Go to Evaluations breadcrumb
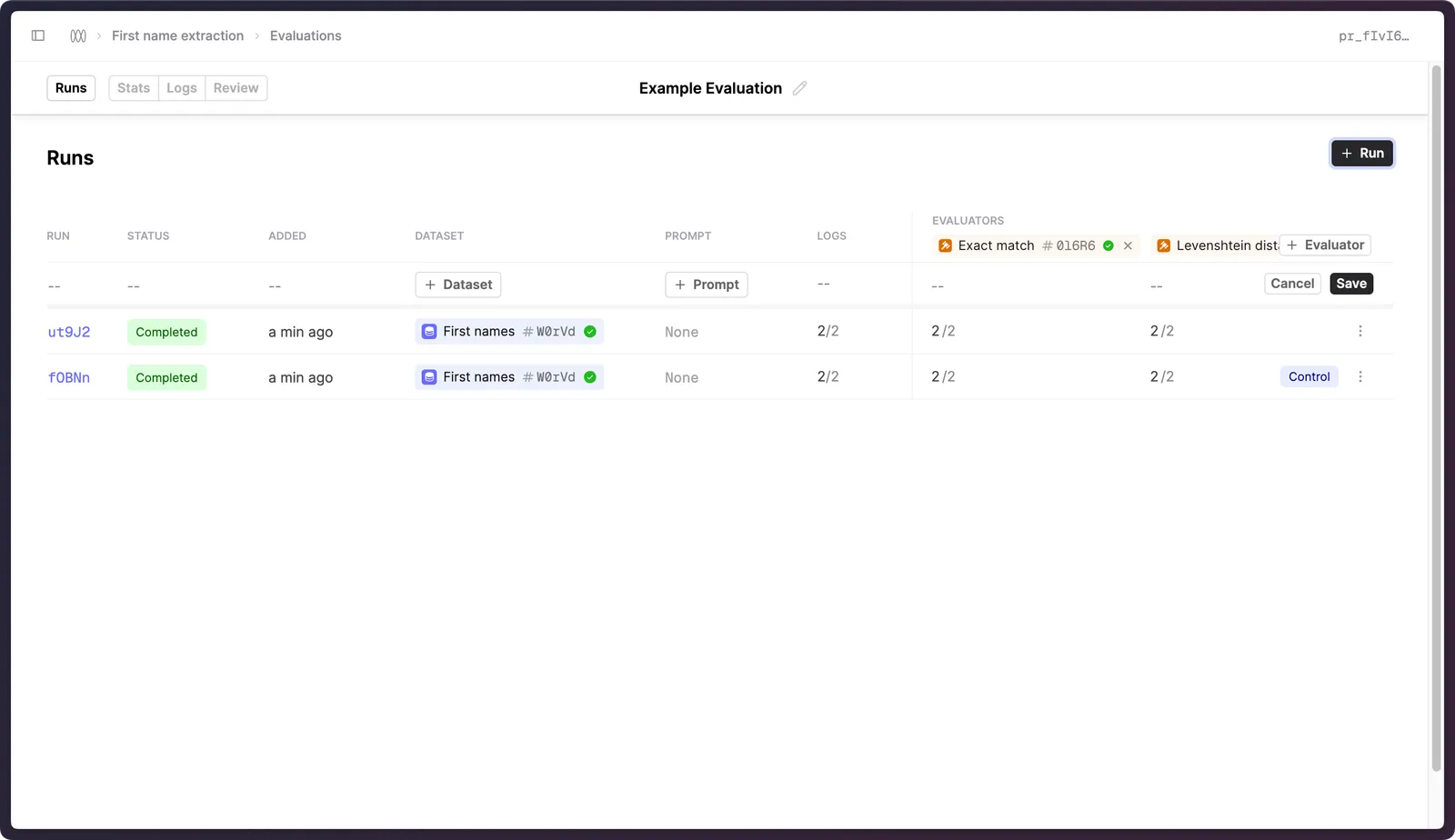1455x840 pixels. click(x=306, y=35)
